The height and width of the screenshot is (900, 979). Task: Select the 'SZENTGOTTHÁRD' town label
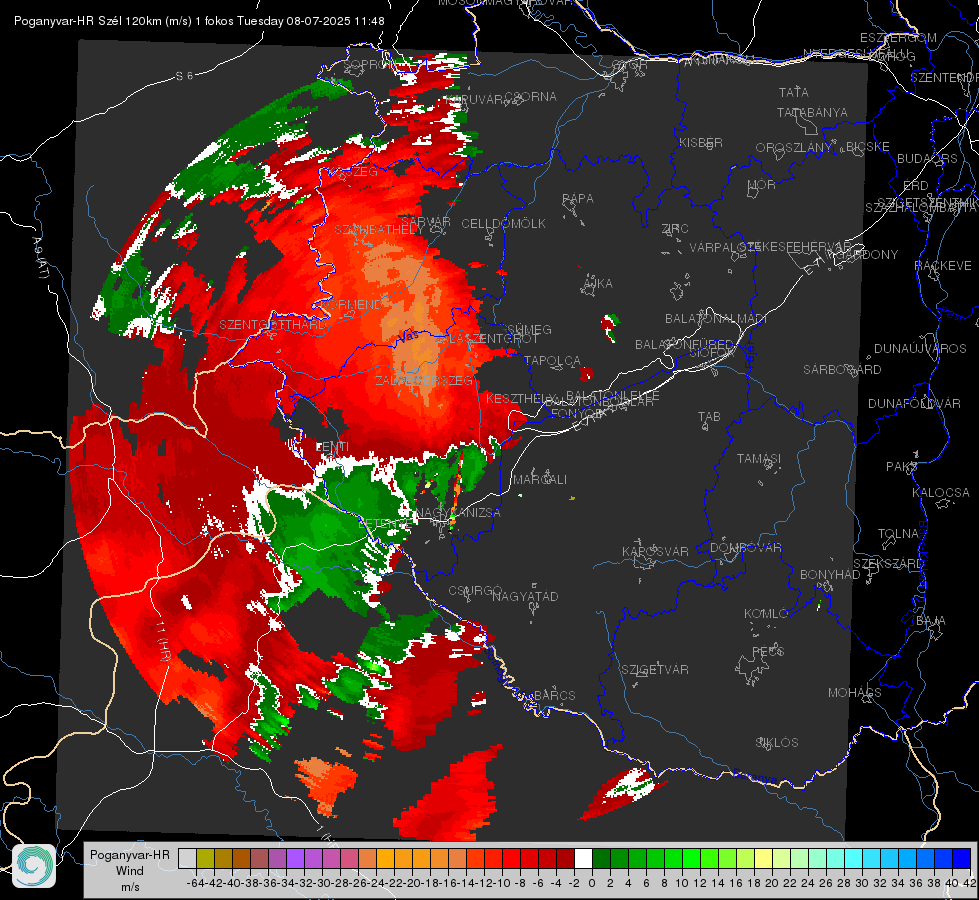tap(272, 325)
